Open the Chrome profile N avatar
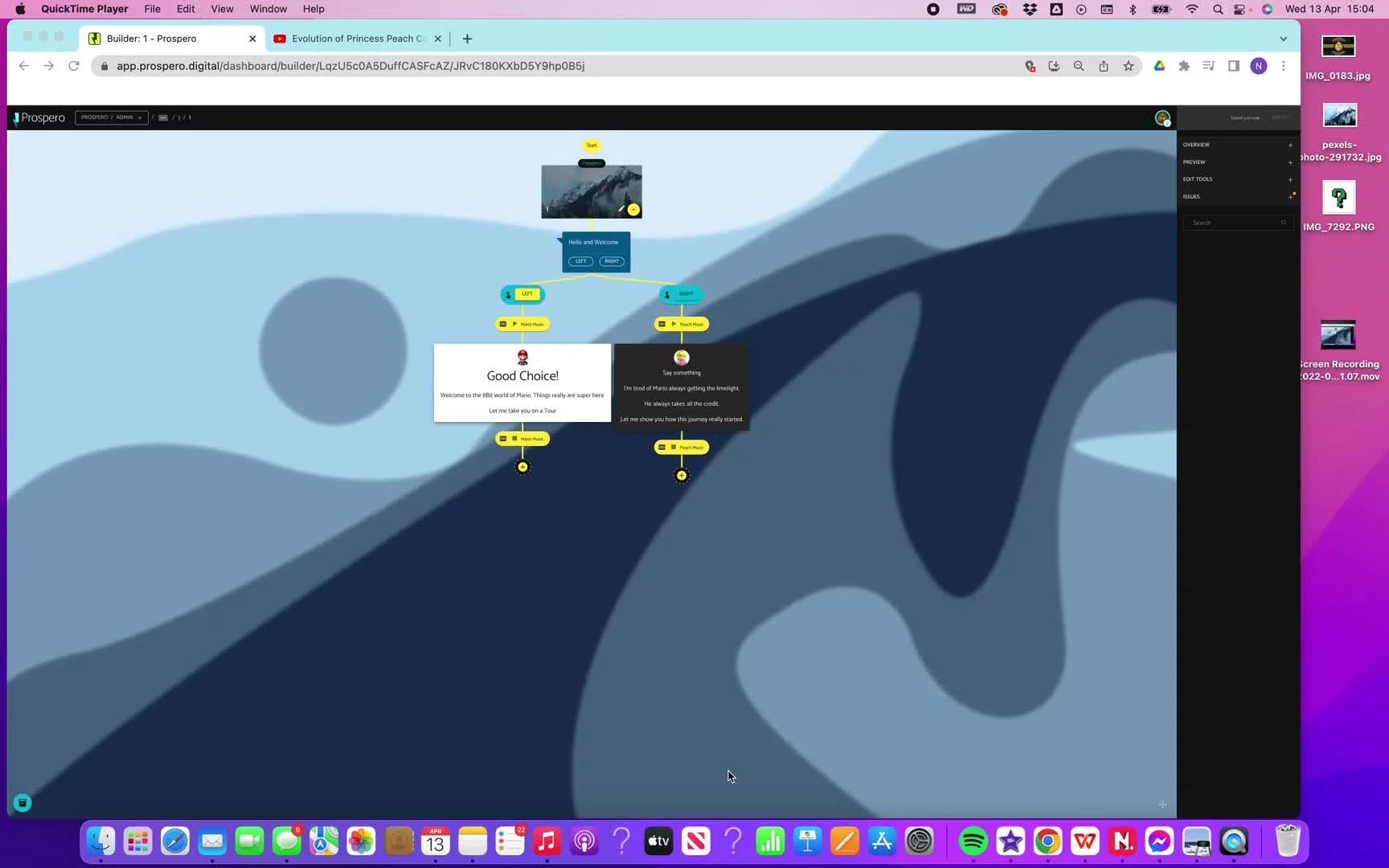This screenshot has width=1389, height=868. 1259,66
